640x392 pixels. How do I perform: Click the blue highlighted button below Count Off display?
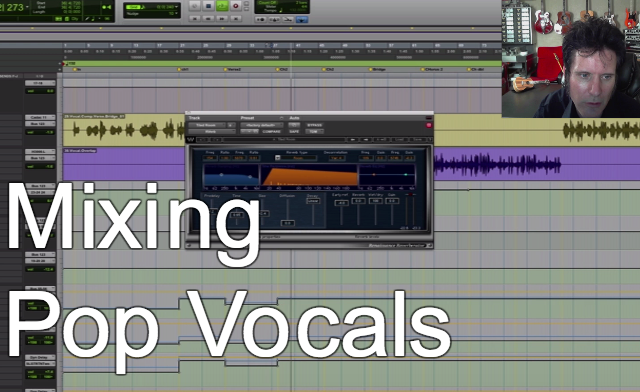click(x=302, y=20)
